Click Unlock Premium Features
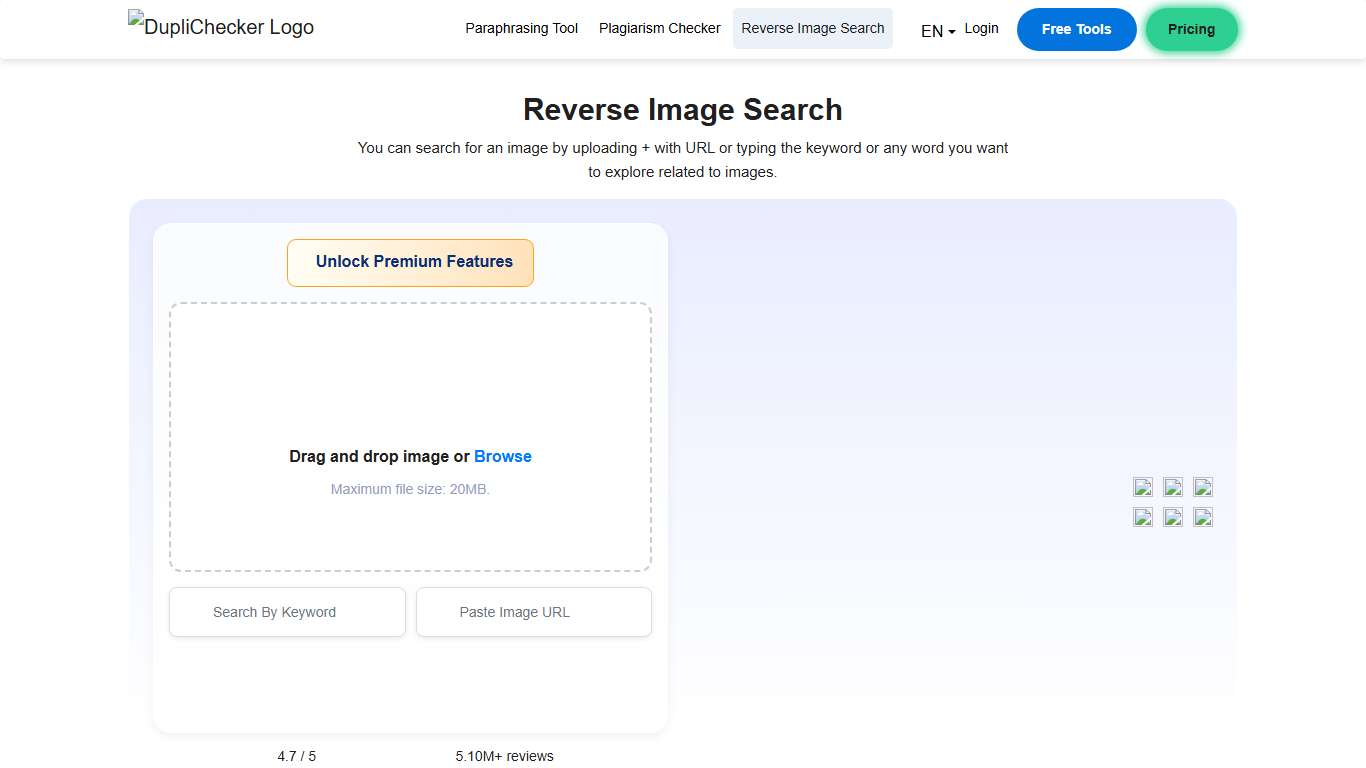The image size is (1366, 768). tap(410, 262)
